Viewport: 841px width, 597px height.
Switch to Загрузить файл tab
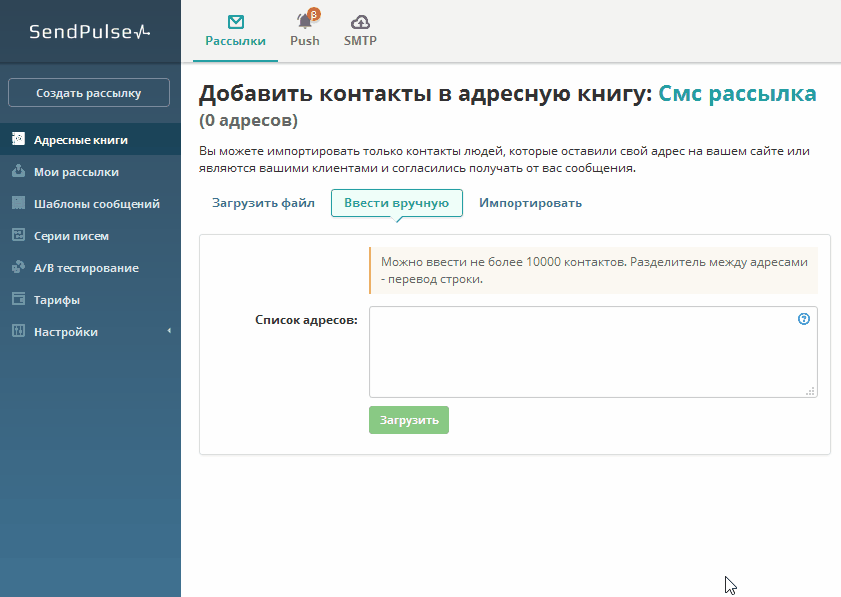point(263,203)
